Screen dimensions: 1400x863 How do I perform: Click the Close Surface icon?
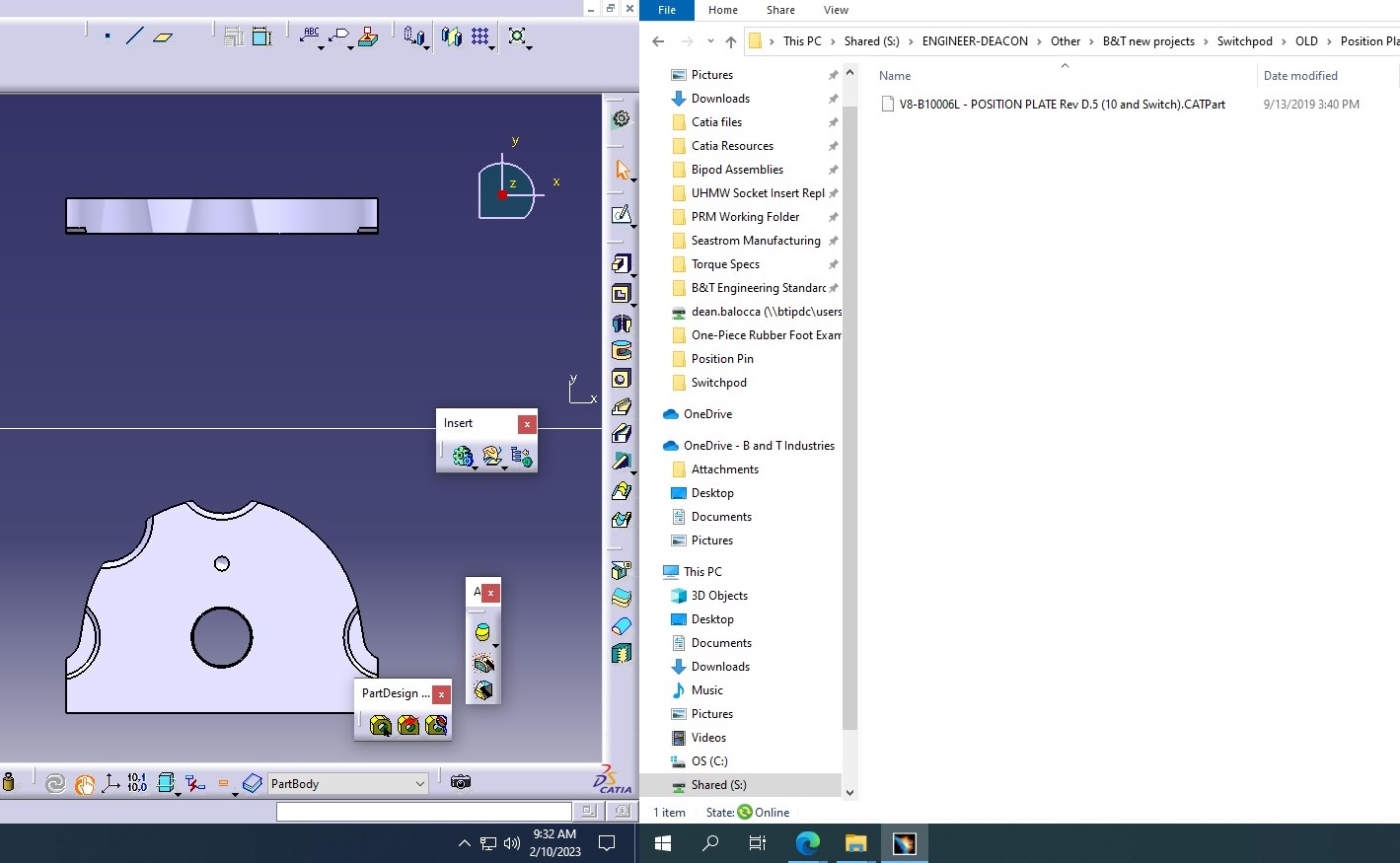pos(621,625)
